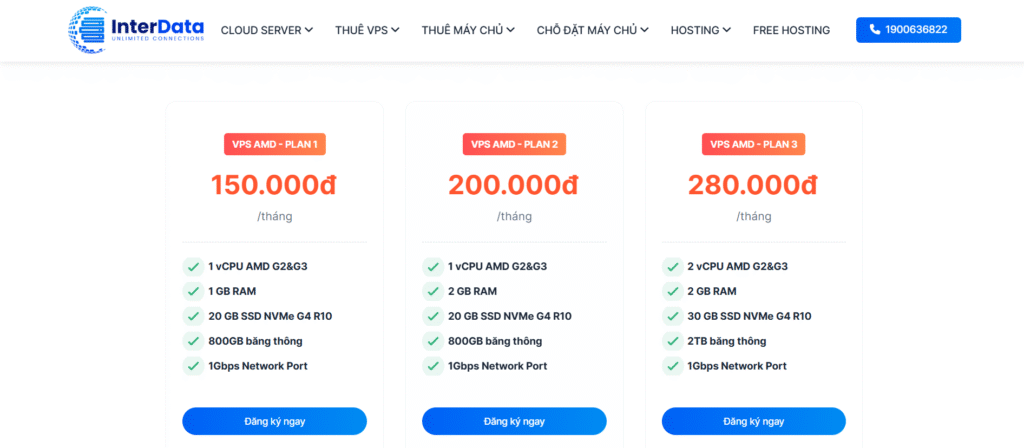Go to the Free Hosting page
This screenshot has width=1024, height=448.
click(x=791, y=30)
